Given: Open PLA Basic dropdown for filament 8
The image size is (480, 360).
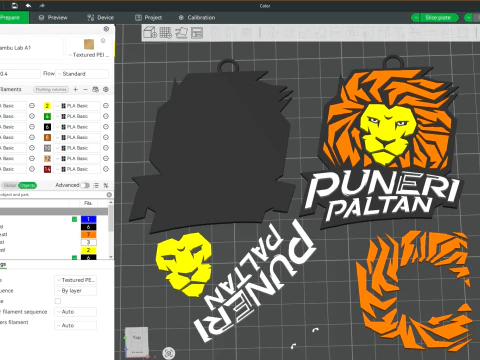Looking at the screenshot, I should click(77, 137).
